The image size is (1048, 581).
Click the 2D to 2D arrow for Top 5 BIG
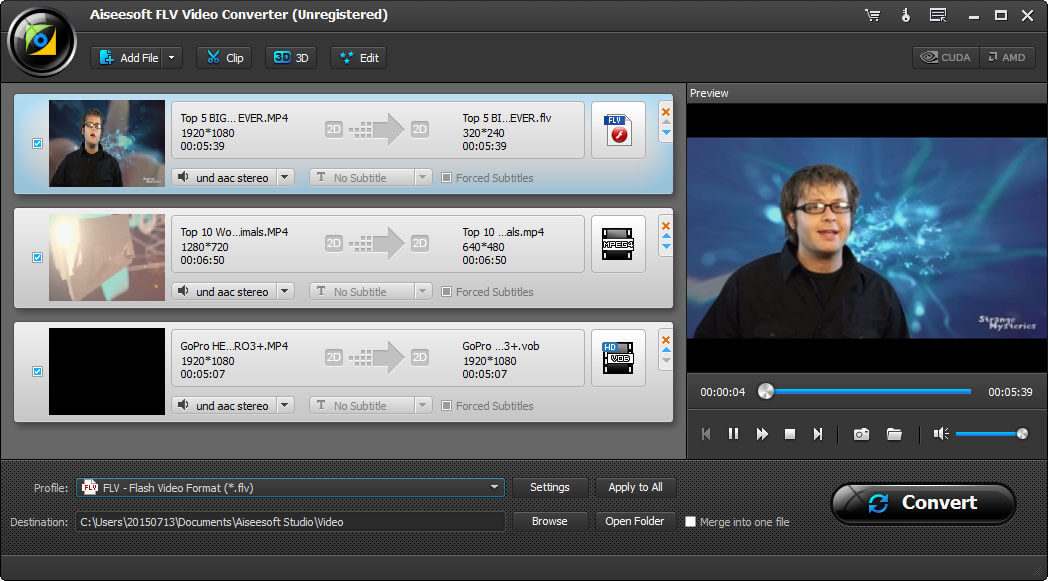pos(377,129)
